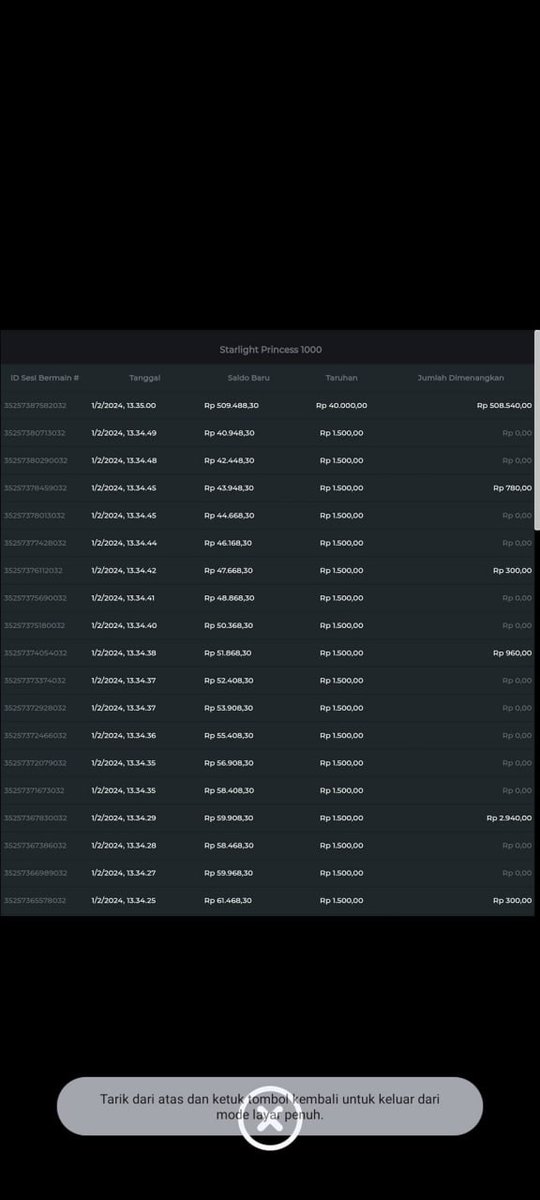Select the date '1/2/2024, 13.34.38'
540x1200 pixels.
124,653
